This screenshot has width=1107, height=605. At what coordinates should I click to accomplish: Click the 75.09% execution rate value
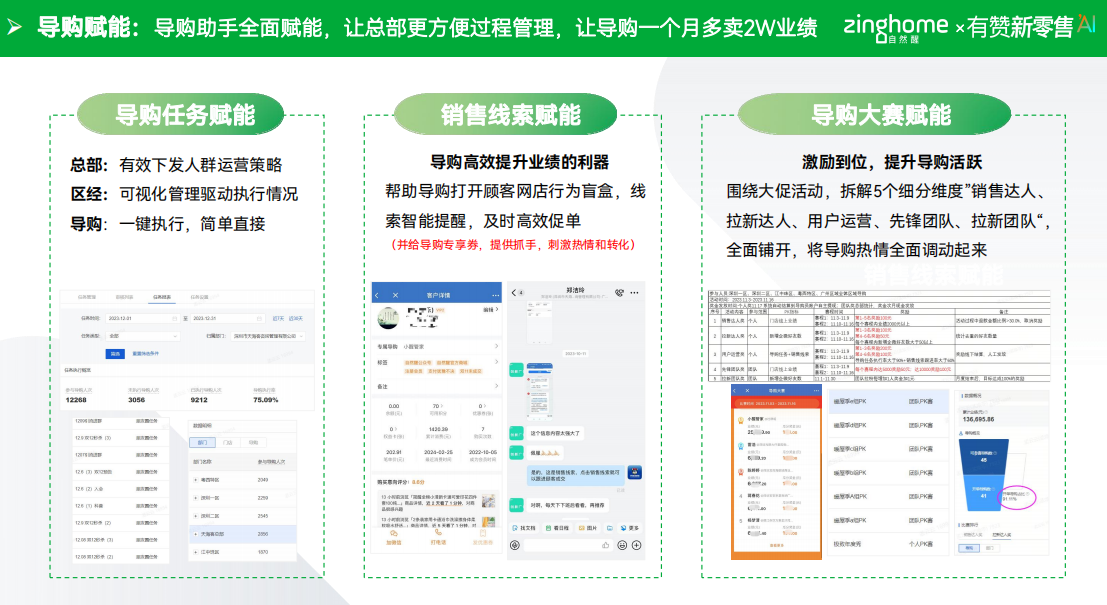pyautogui.click(x=265, y=400)
